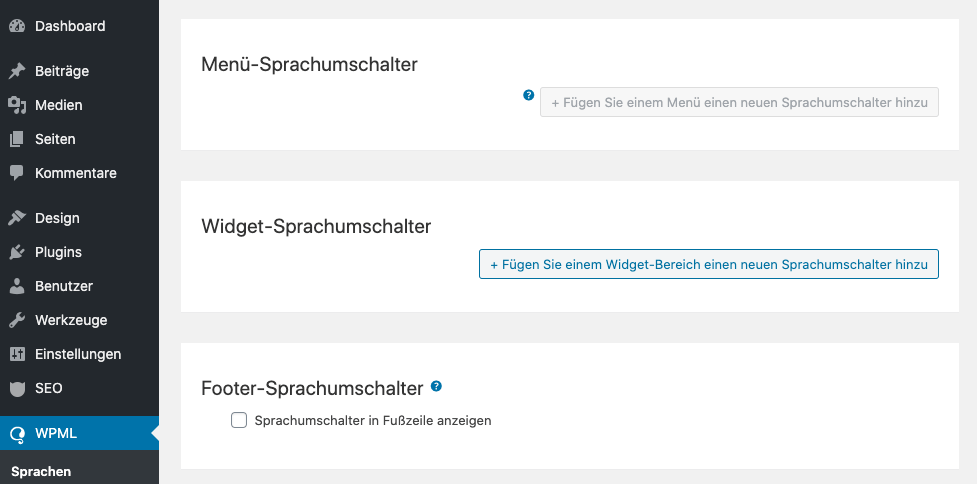Viewport: 977px width, 484px height.
Task: Click the Medien media icon
Action: [16, 105]
